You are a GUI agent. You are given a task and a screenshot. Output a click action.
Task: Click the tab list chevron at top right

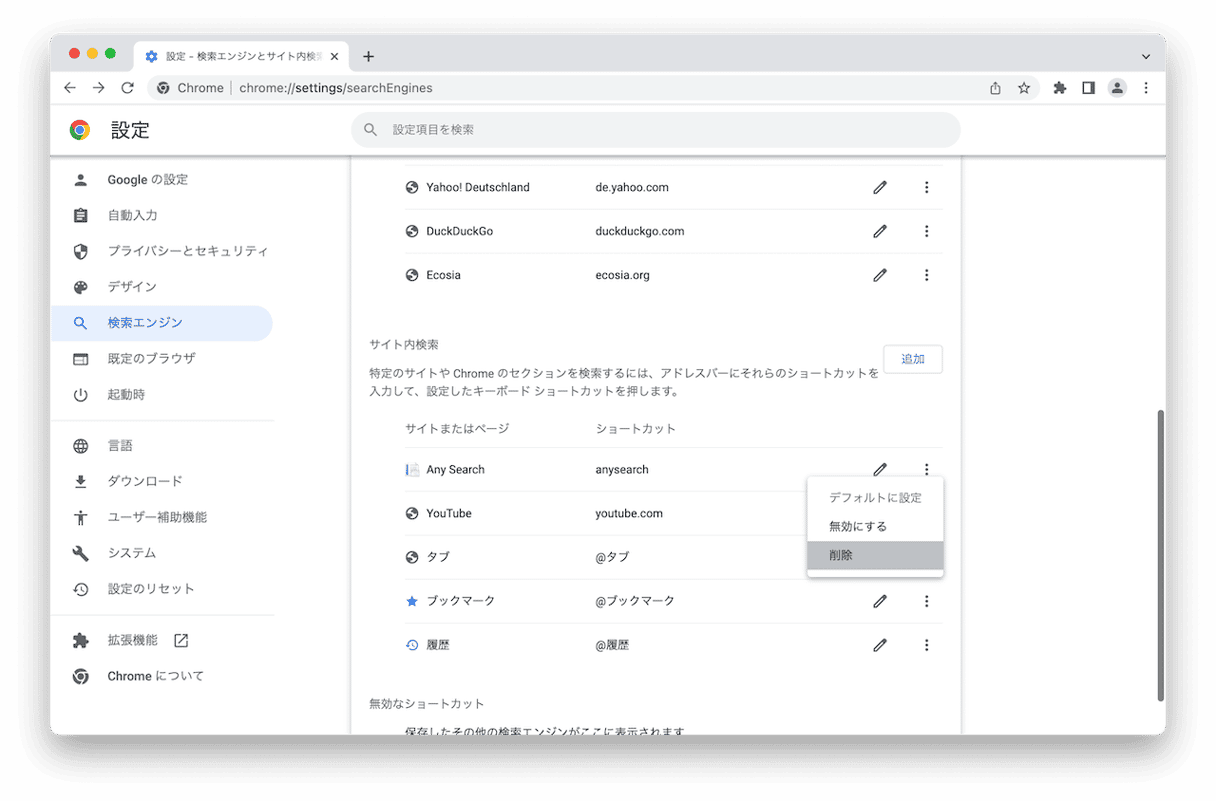pos(1145,56)
